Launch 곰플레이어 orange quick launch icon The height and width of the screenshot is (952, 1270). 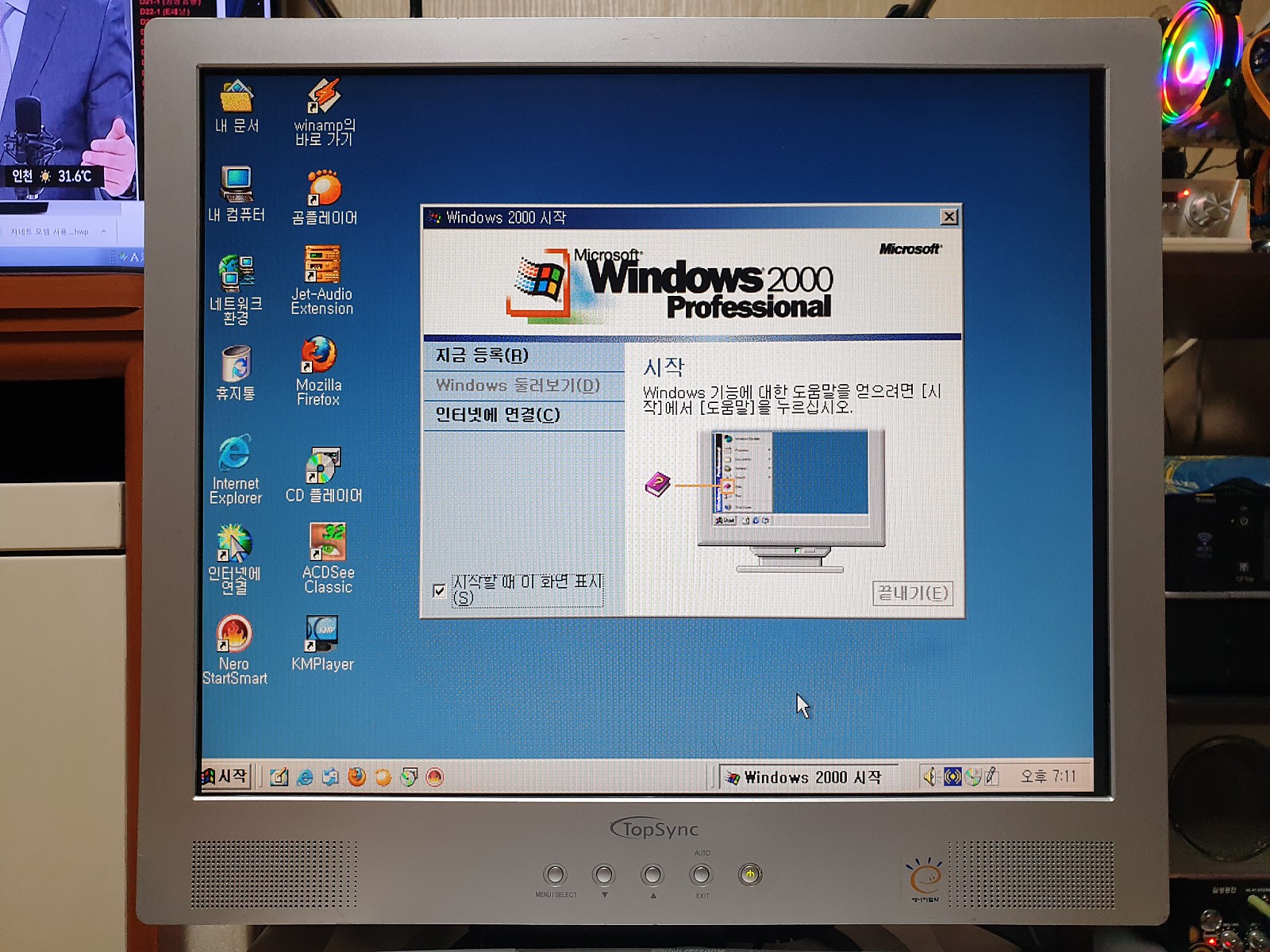click(x=383, y=777)
